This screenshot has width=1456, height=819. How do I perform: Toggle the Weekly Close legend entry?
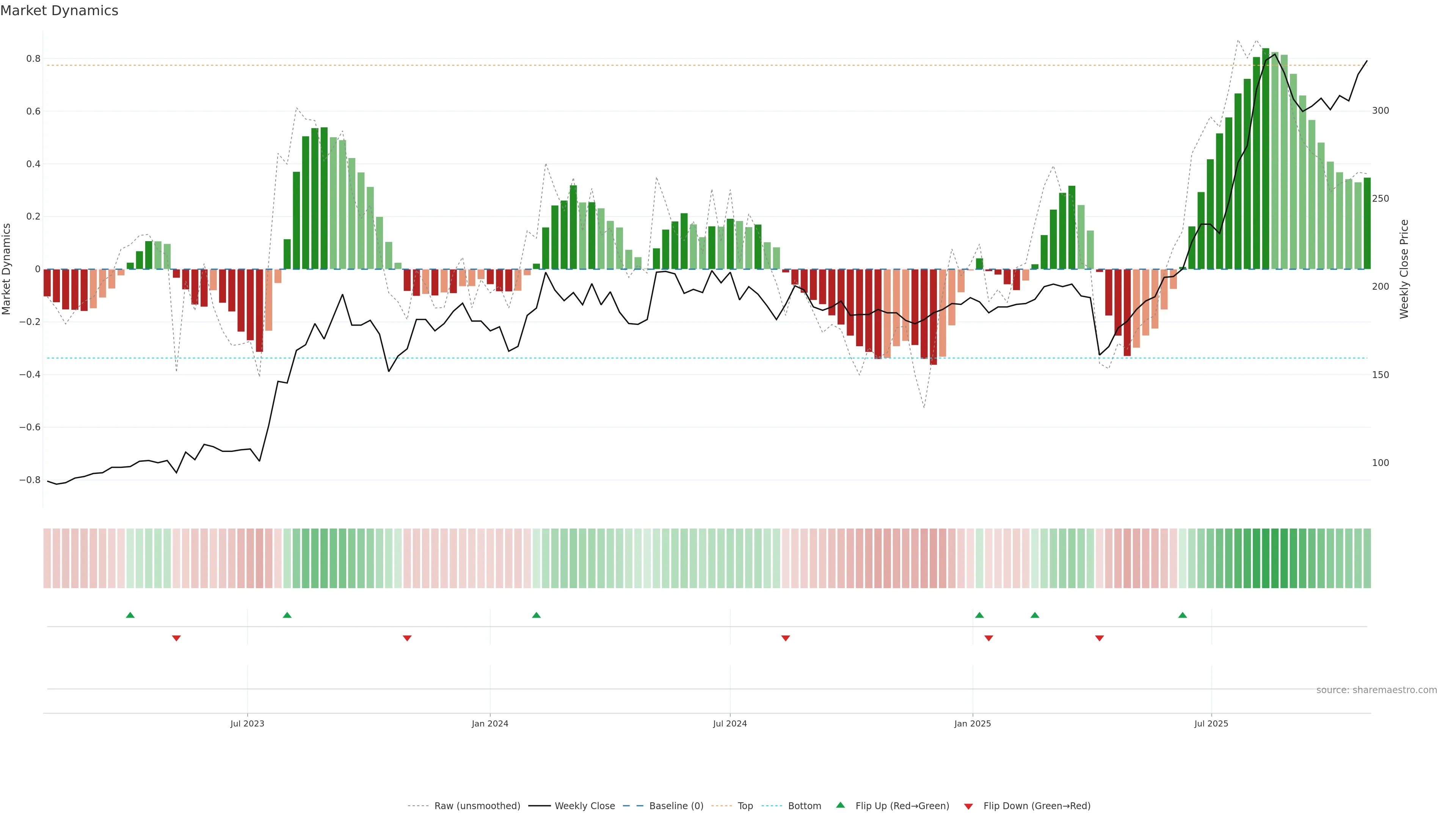point(584,806)
